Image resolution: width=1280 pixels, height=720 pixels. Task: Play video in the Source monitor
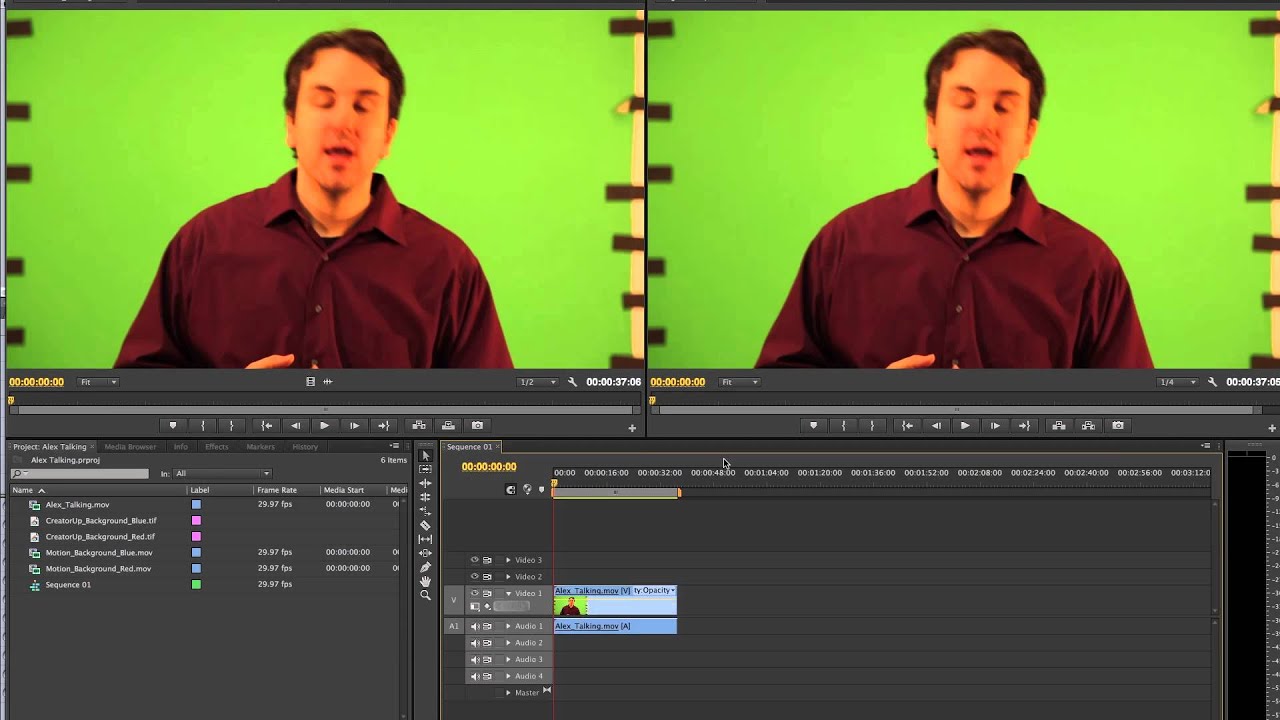pyautogui.click(x=324, y=425)
